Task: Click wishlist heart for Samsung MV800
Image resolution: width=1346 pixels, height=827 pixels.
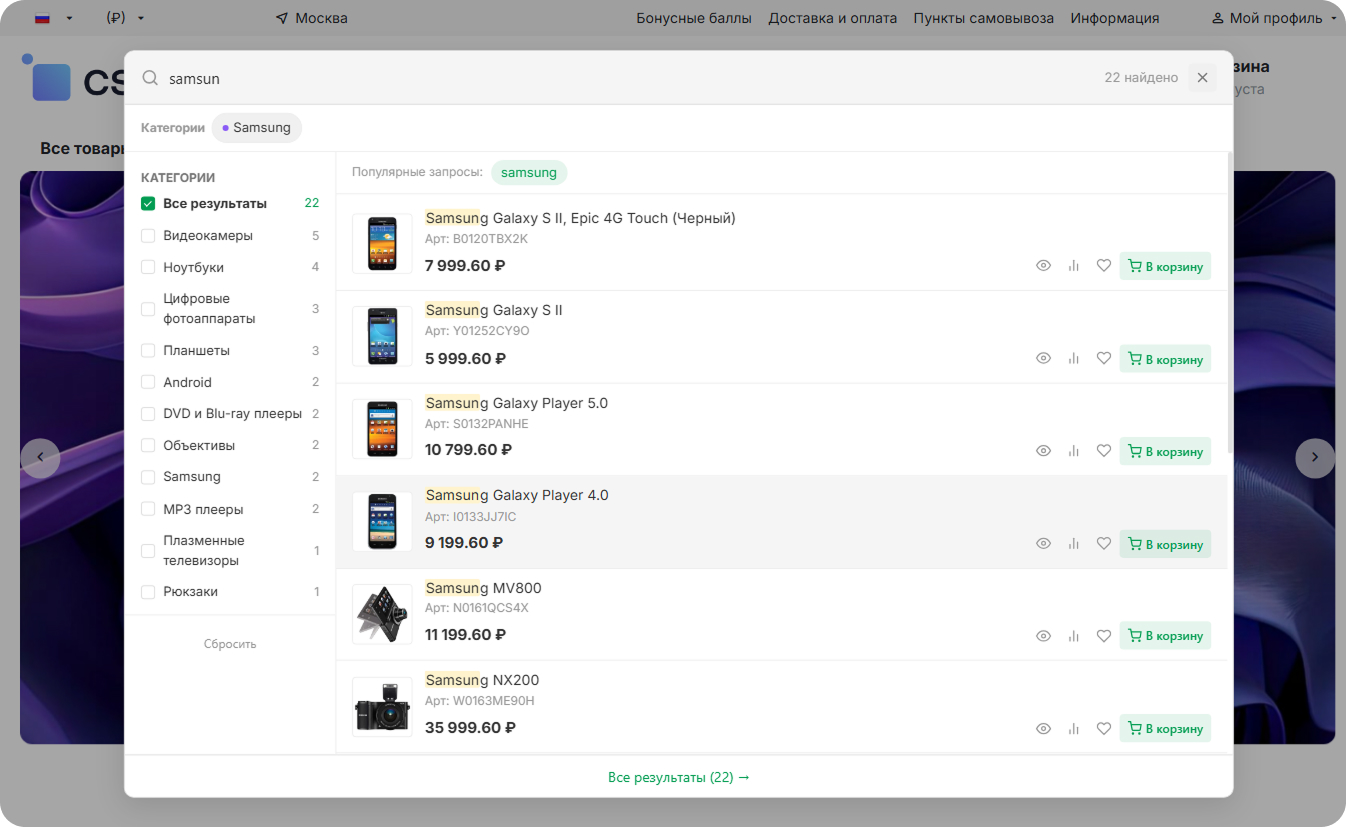Action: (1104, 636)
